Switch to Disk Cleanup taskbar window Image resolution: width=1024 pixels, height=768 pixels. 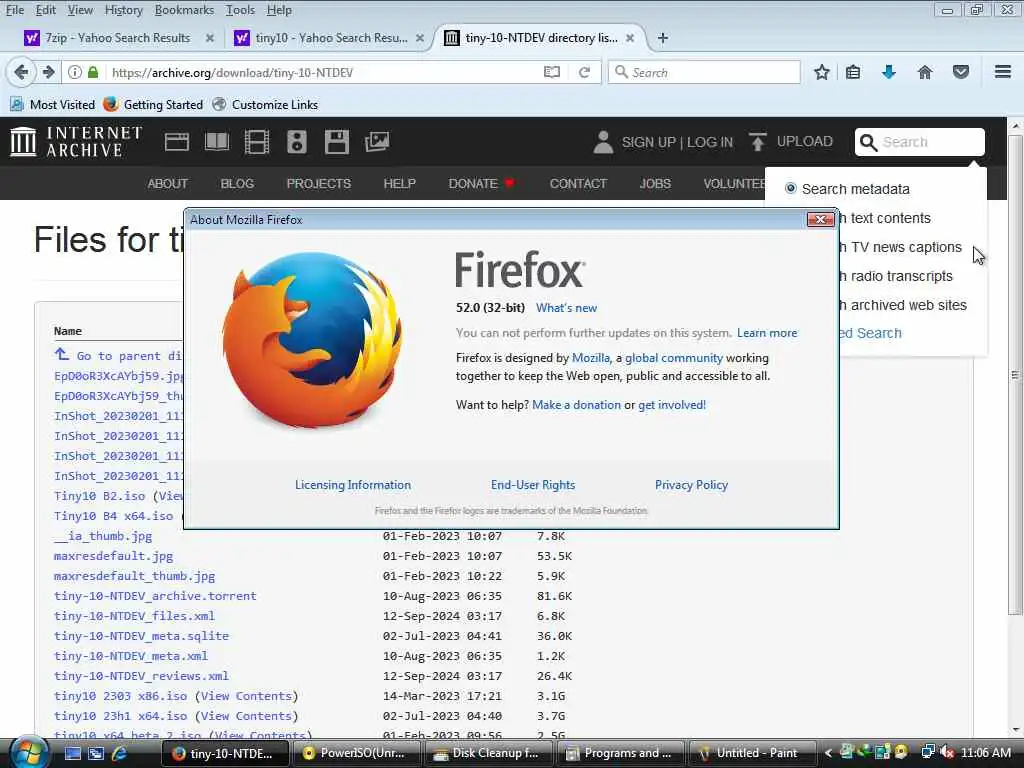tap(488, 753)
